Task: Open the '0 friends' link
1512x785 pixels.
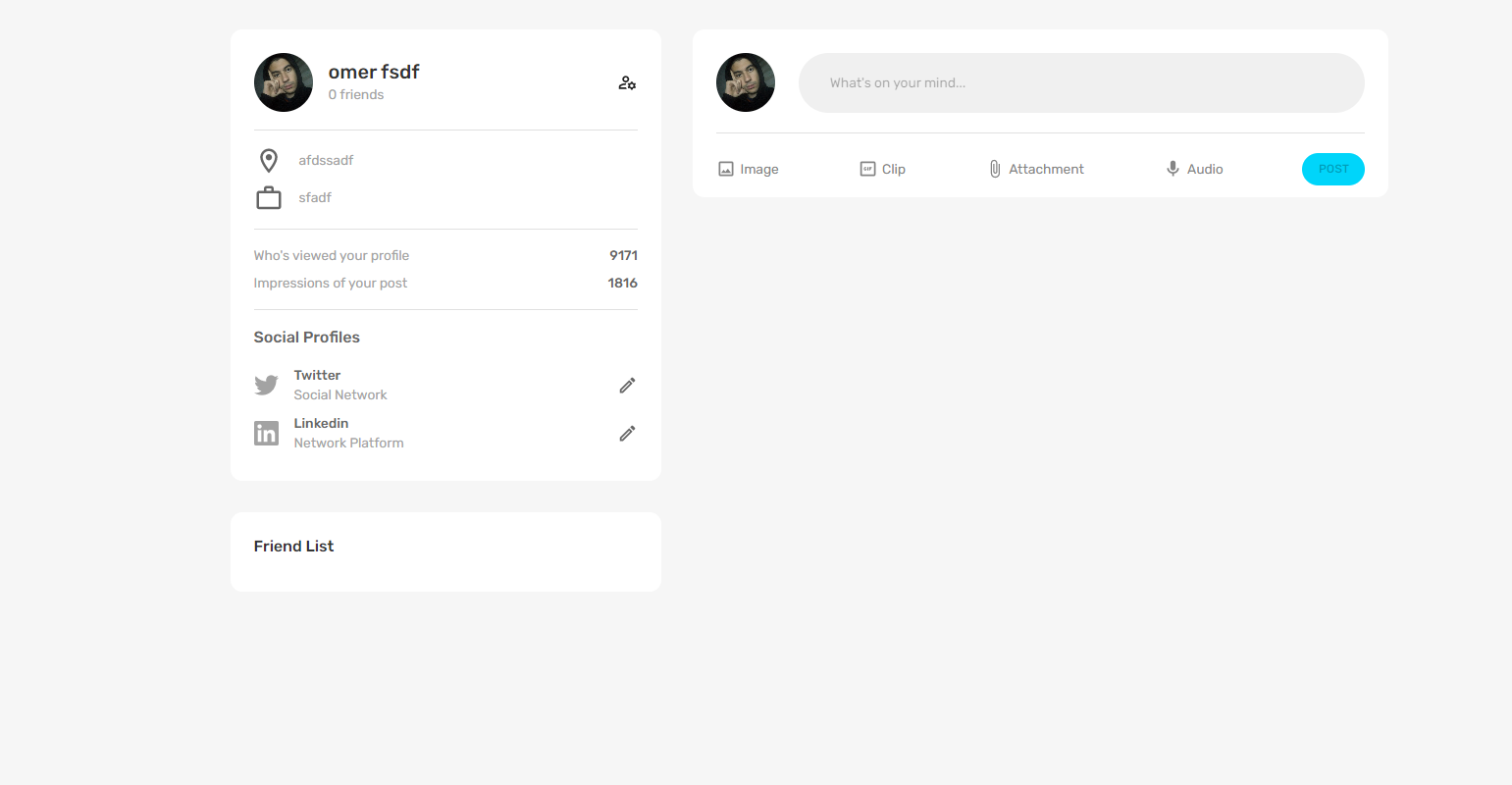Action: click(x=355, y=94)
